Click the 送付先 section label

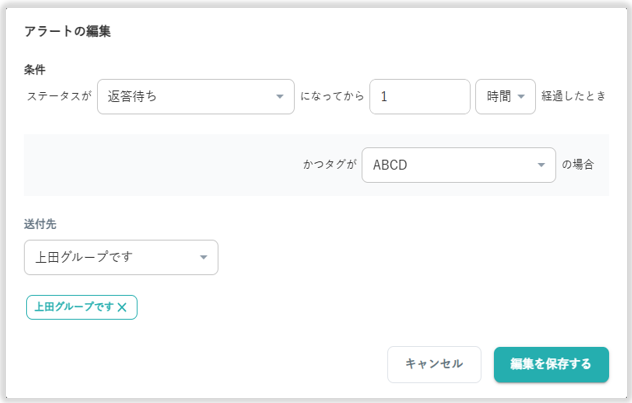click(x=40, y=224)
